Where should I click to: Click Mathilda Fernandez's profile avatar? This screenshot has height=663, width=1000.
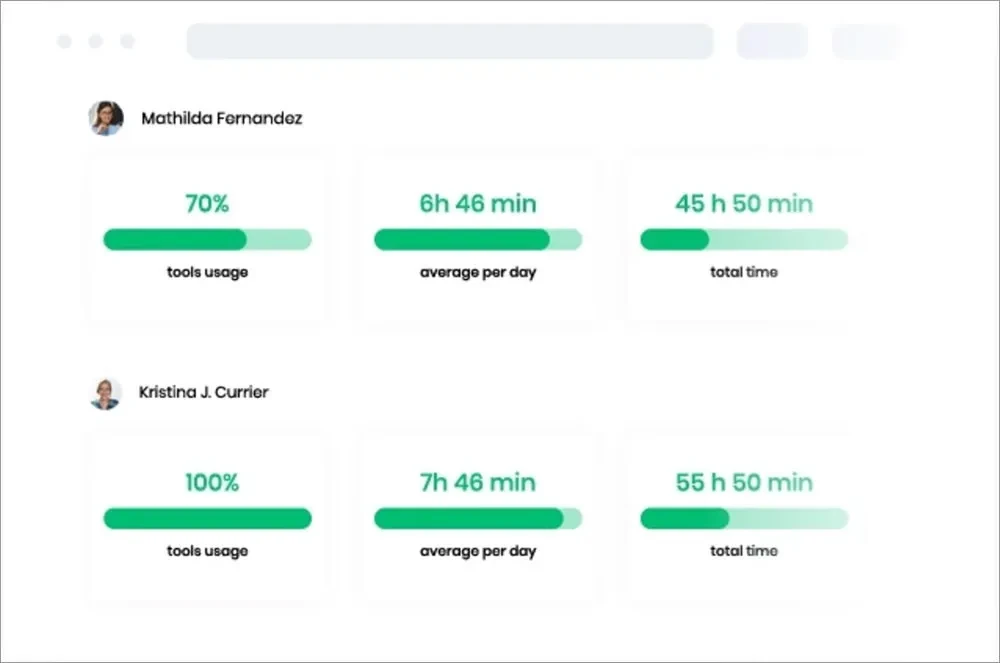(106, 118)
